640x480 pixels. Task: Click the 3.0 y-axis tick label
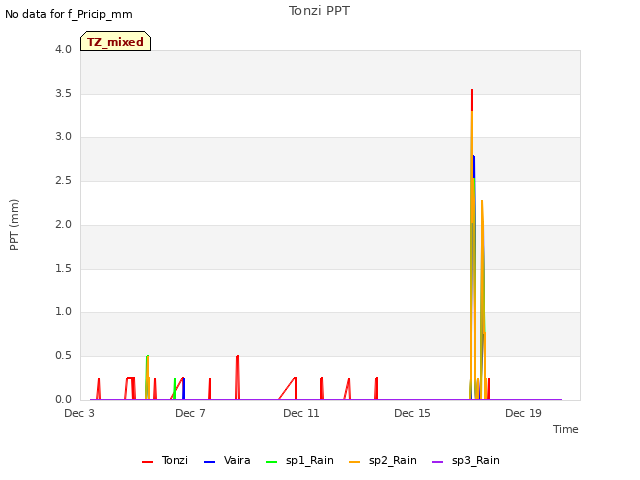point(63,136)
